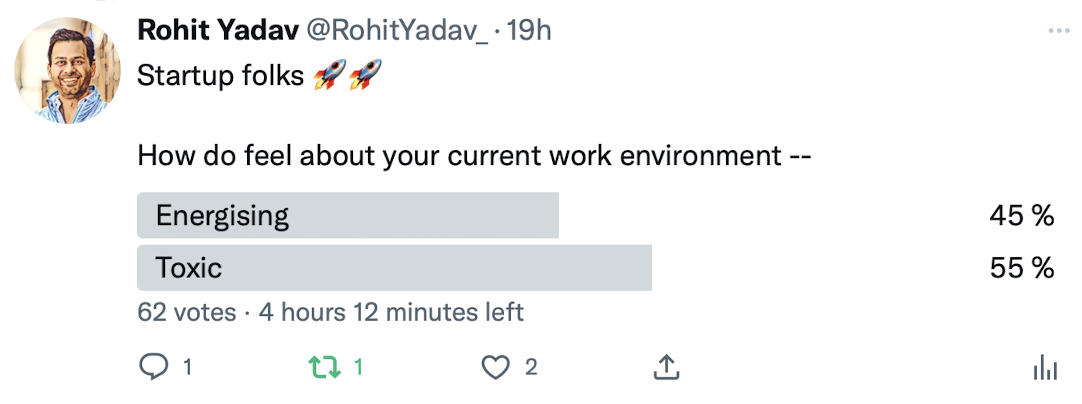Click the 55 % poll result
Viewport: 1082px width, 404px height.
[x=1022, y=268]
